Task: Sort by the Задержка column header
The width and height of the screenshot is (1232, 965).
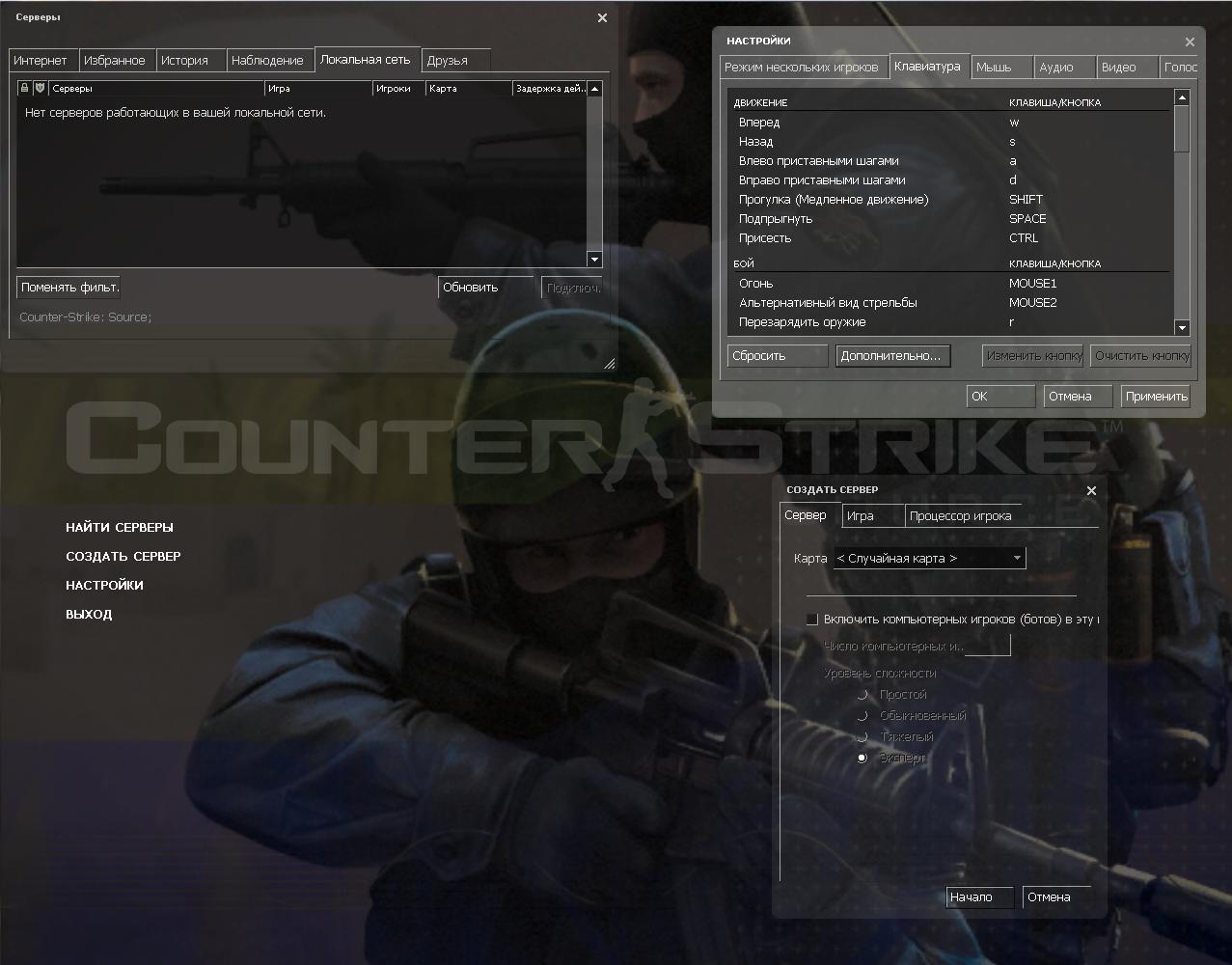Action: click(550, 88)
